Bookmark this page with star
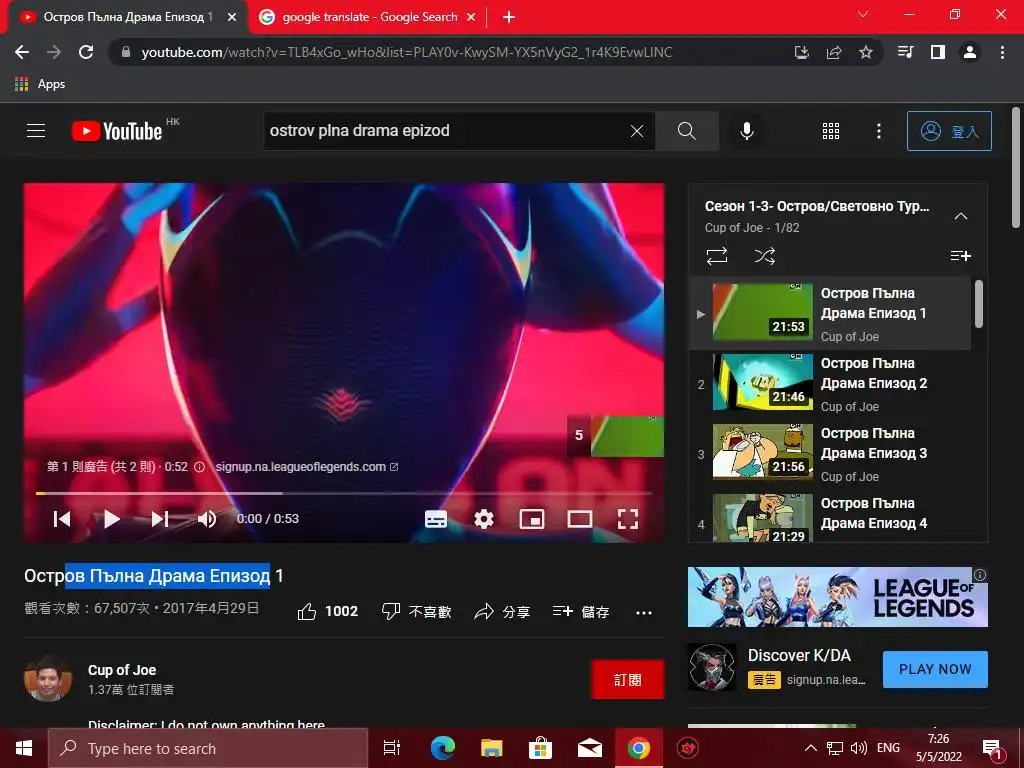 coord(866,52)
